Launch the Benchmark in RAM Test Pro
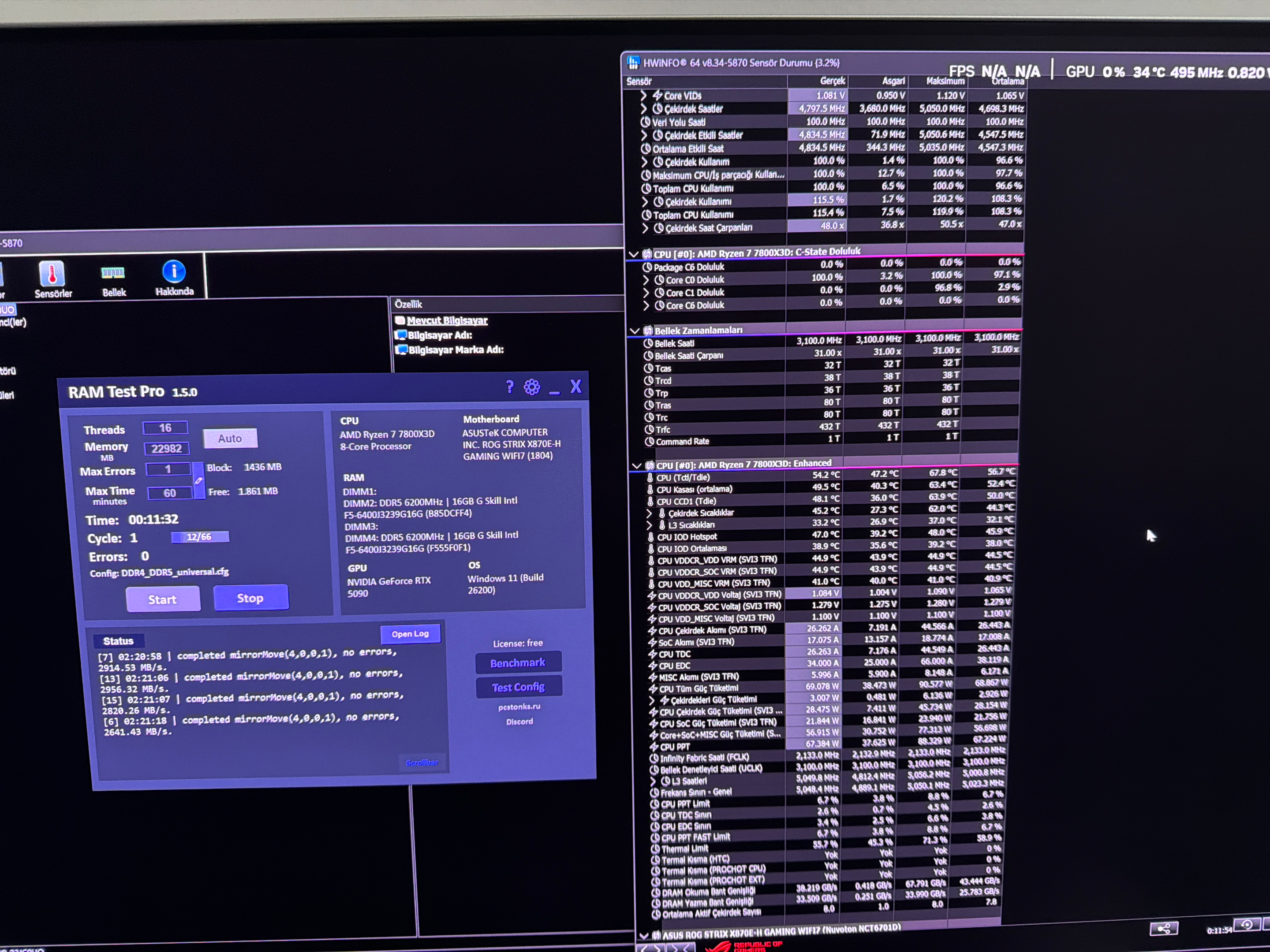 click(x=518, y=663)
